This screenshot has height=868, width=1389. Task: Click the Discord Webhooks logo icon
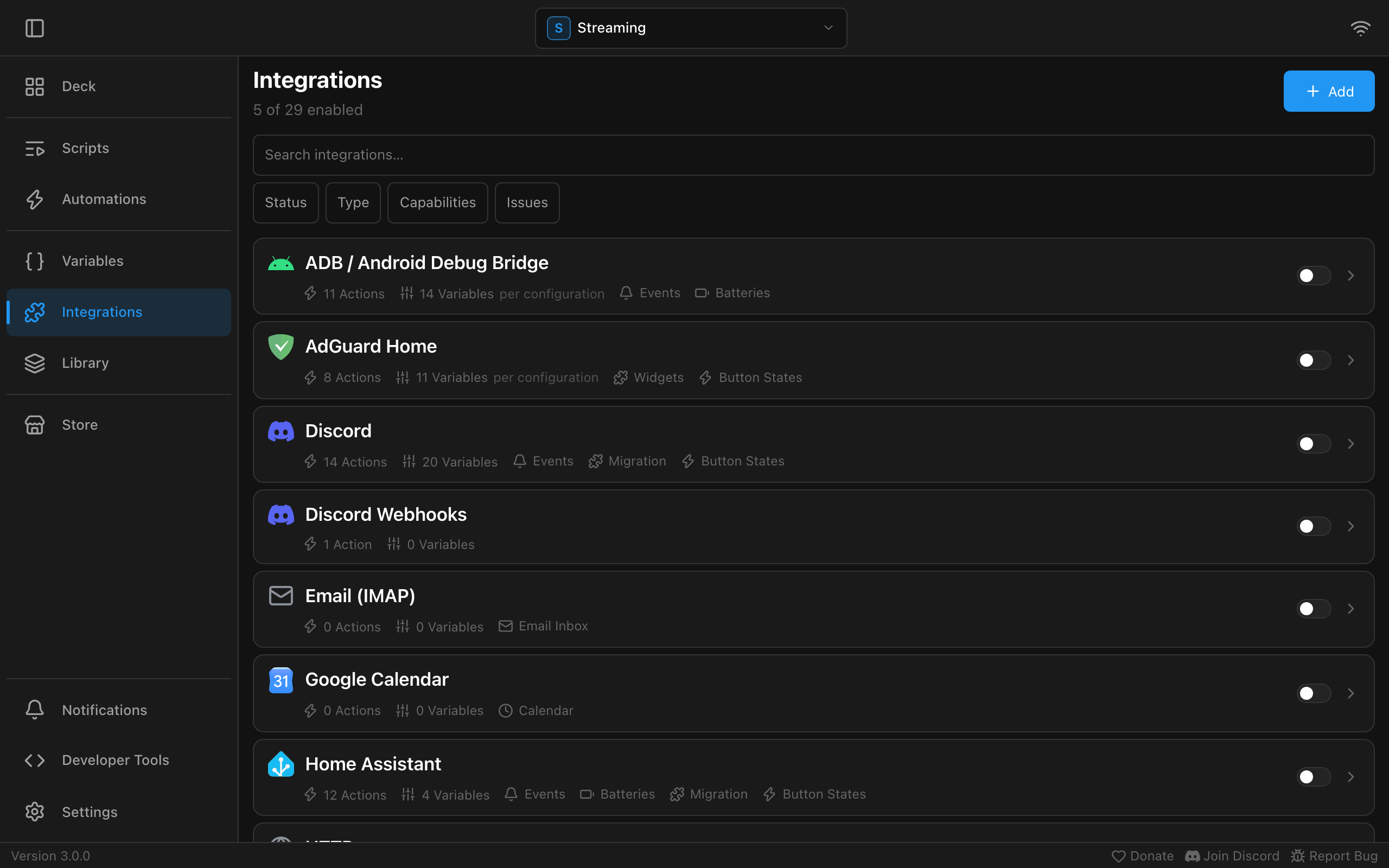tap(281, 514)
